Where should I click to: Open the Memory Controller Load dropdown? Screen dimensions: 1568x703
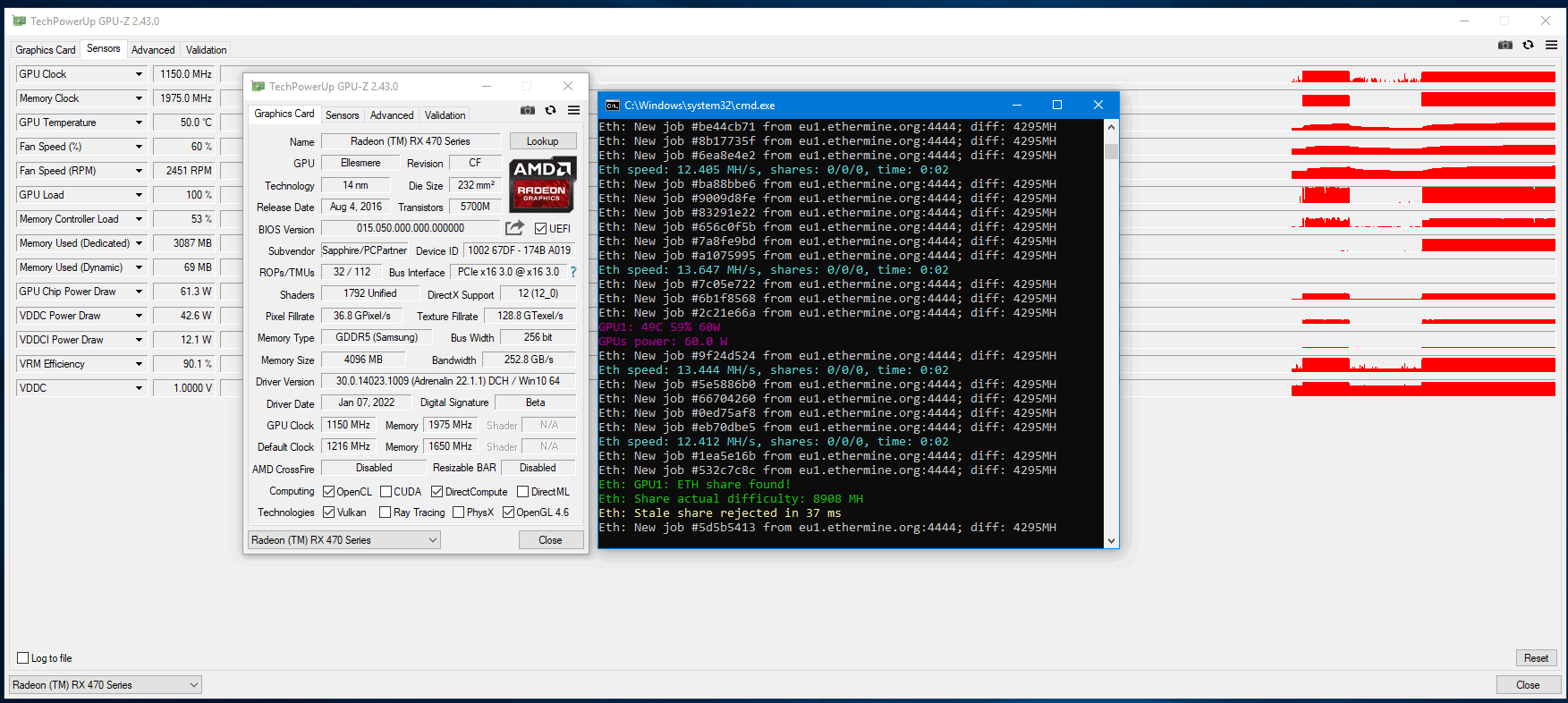tap(139, 219)
